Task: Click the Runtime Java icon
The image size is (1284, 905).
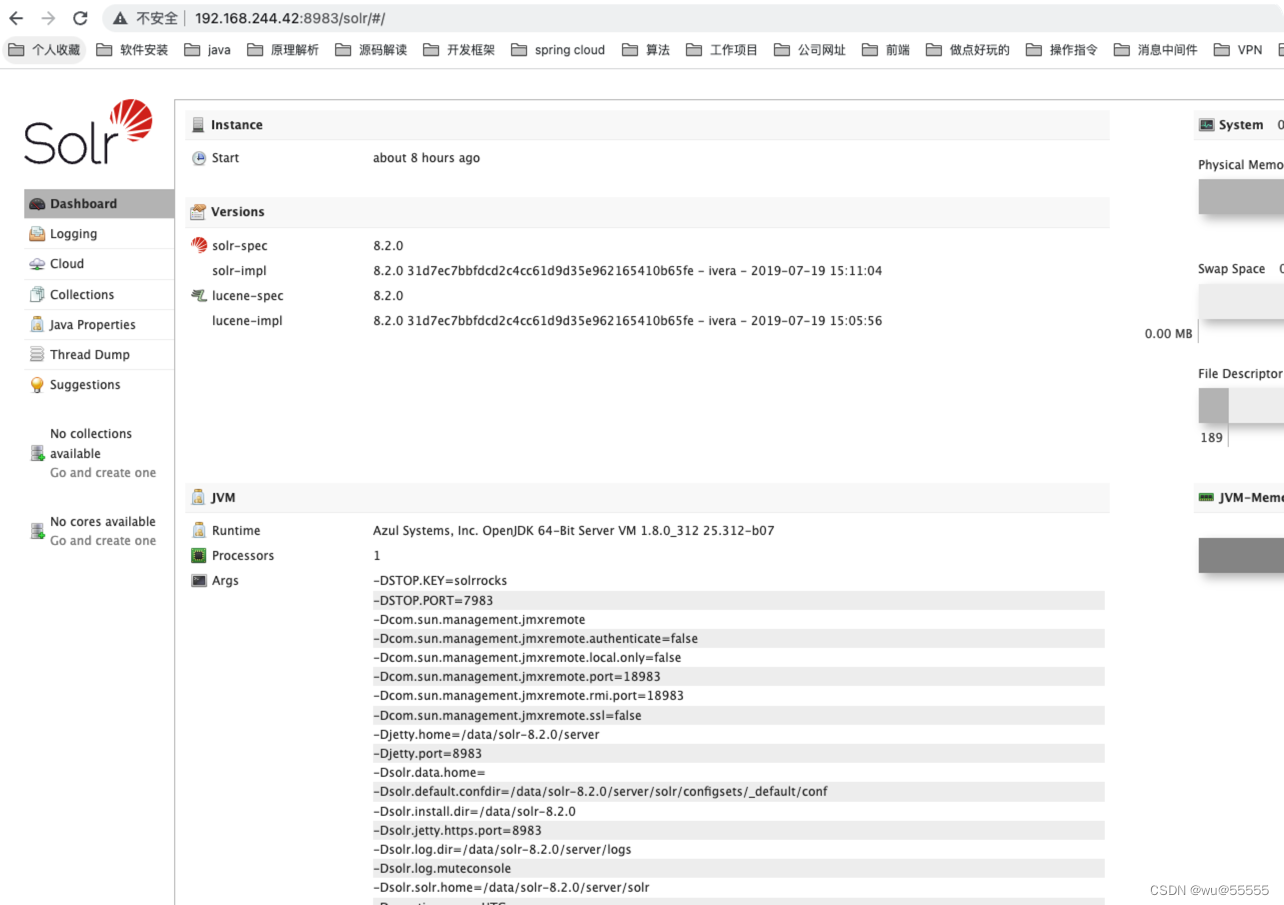Action: (x=199, y=531)
